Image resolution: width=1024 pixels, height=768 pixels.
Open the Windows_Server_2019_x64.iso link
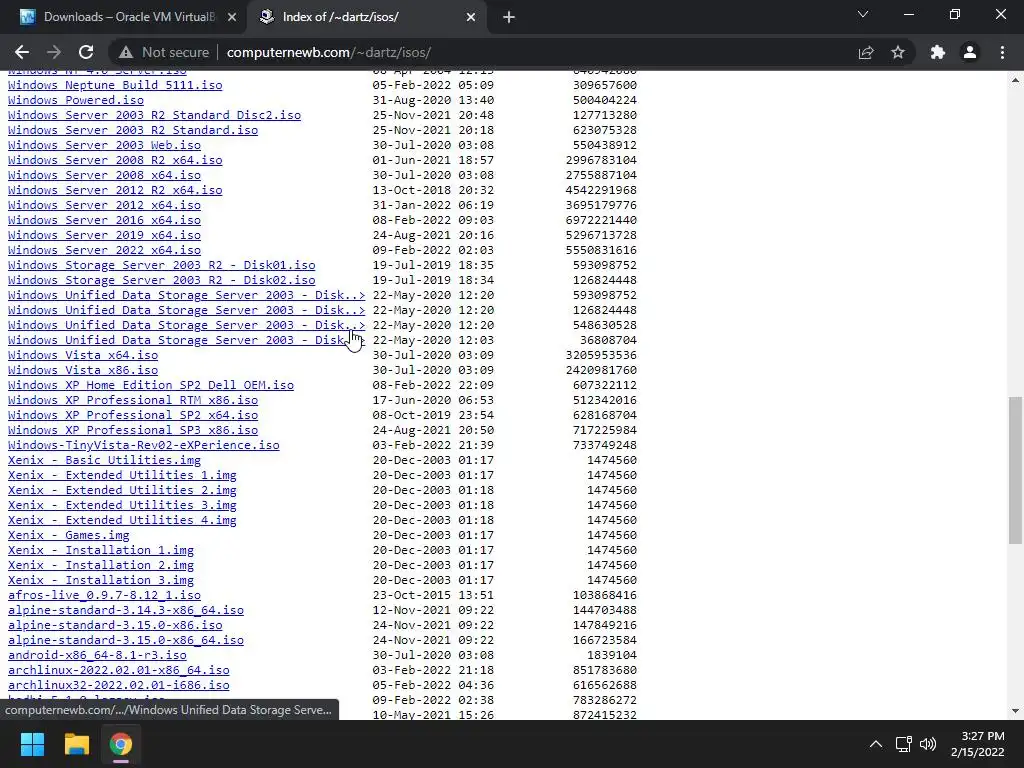coord(104,235)
